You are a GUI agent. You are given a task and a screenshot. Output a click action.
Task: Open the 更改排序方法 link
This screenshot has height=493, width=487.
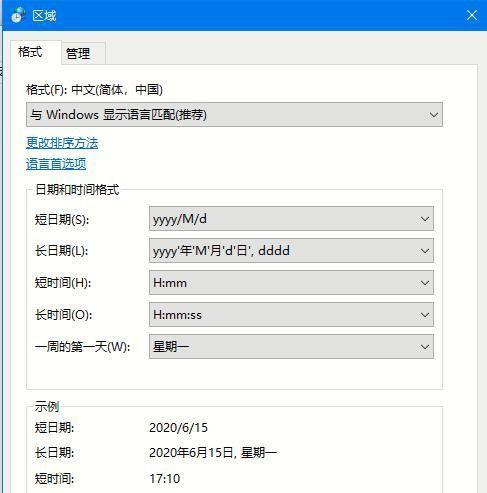point(62,143)
